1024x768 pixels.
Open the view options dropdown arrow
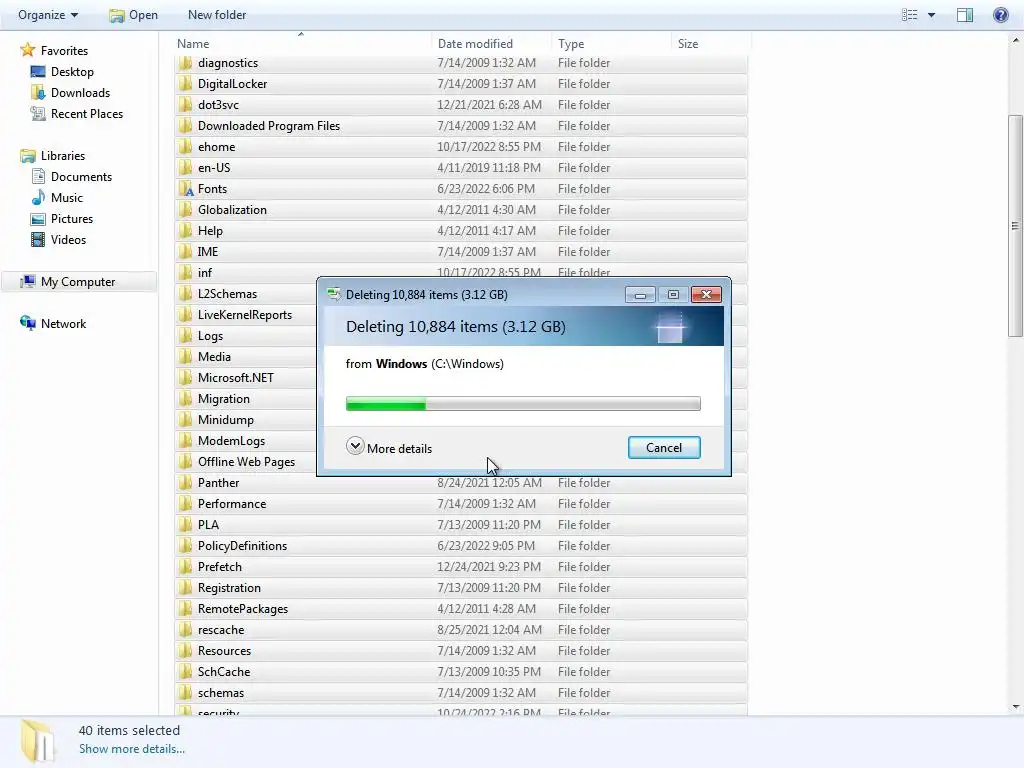[931, 15]
